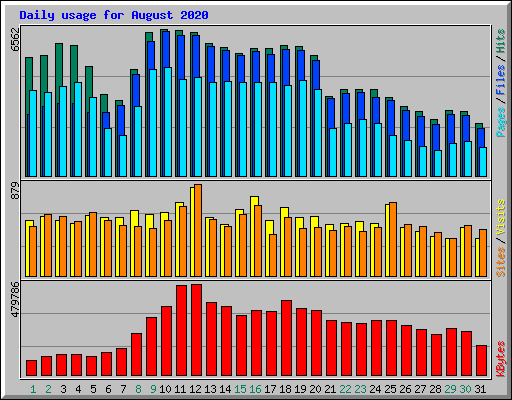512x400 pixels.
Task: Click the cyan Pages bar for day 21
Action: 333,152
